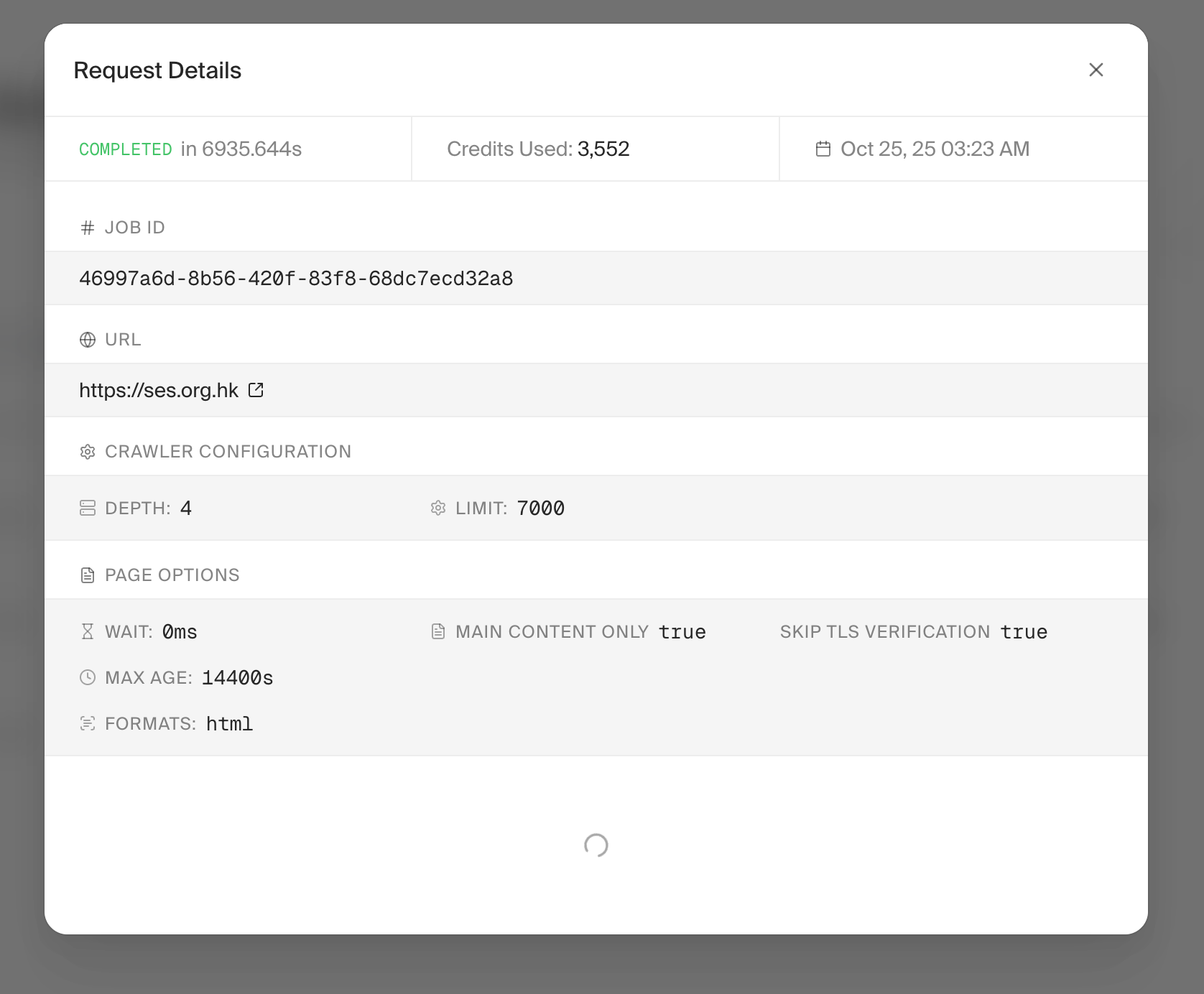This screenshot has height=994, width=1204.
Task: Click the hourglass icon beside WAIT
Action: coord(88,631)
